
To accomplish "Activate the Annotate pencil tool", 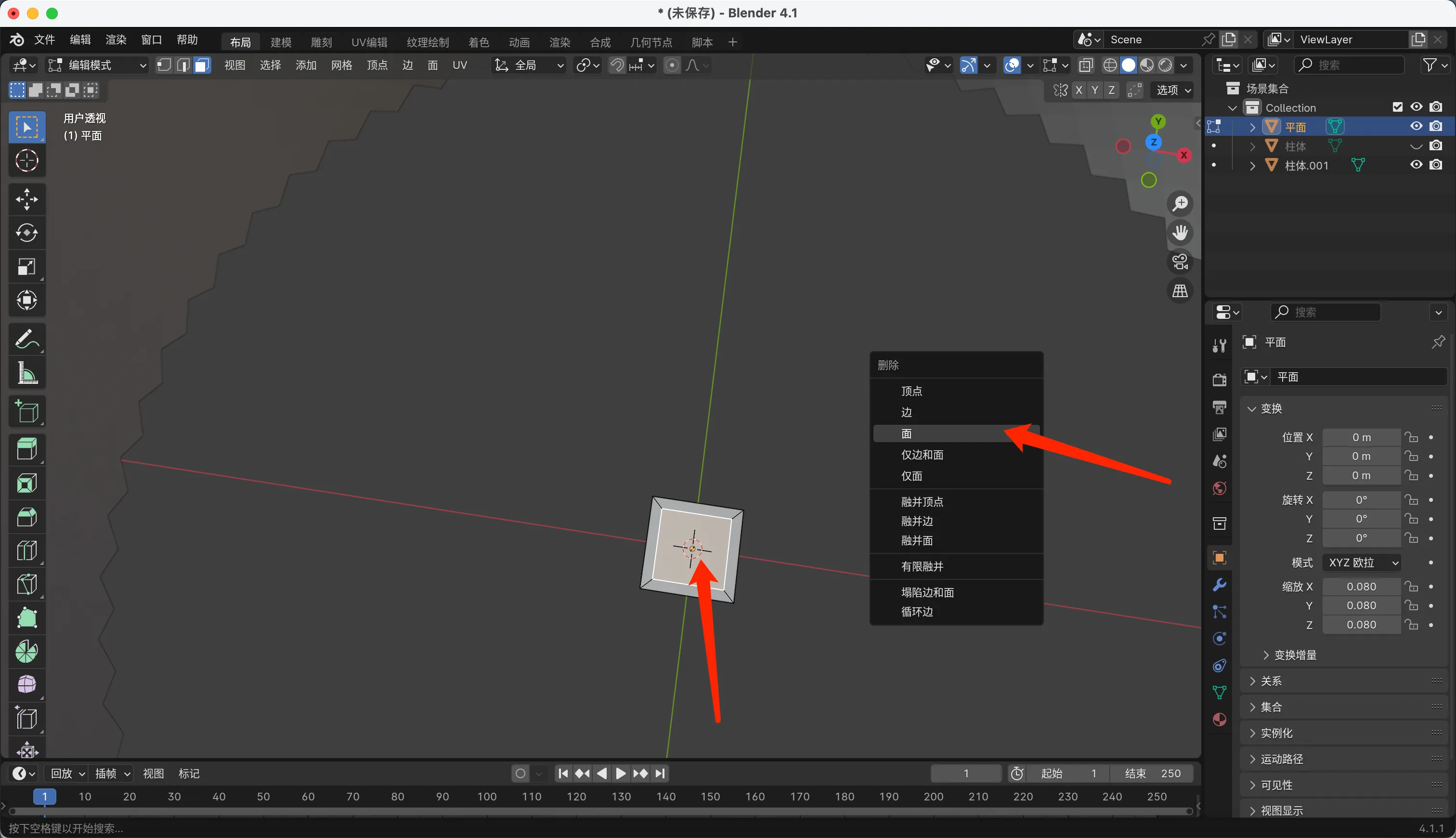I will pos(26,339).
